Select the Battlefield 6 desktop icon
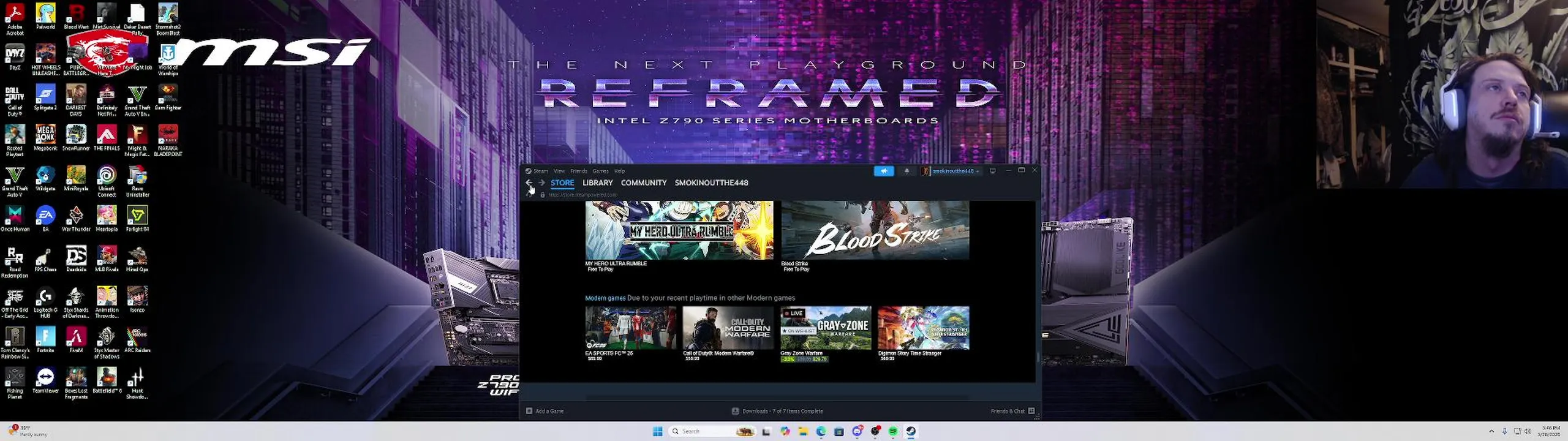Image resolution: width=1568 pixels, height=441 pixels. tap(107, 380)
